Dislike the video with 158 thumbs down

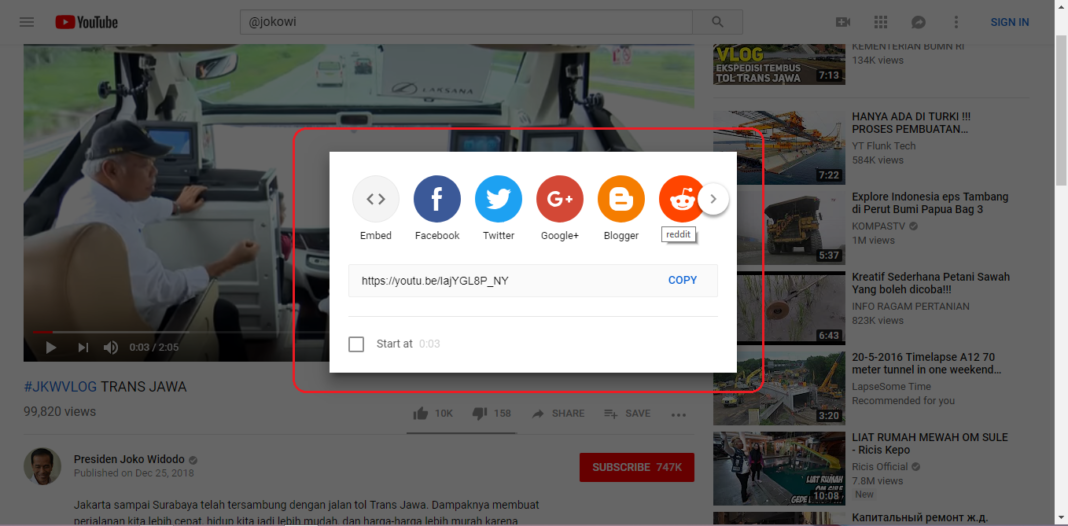pyautogui.click(x=491, y=414)
